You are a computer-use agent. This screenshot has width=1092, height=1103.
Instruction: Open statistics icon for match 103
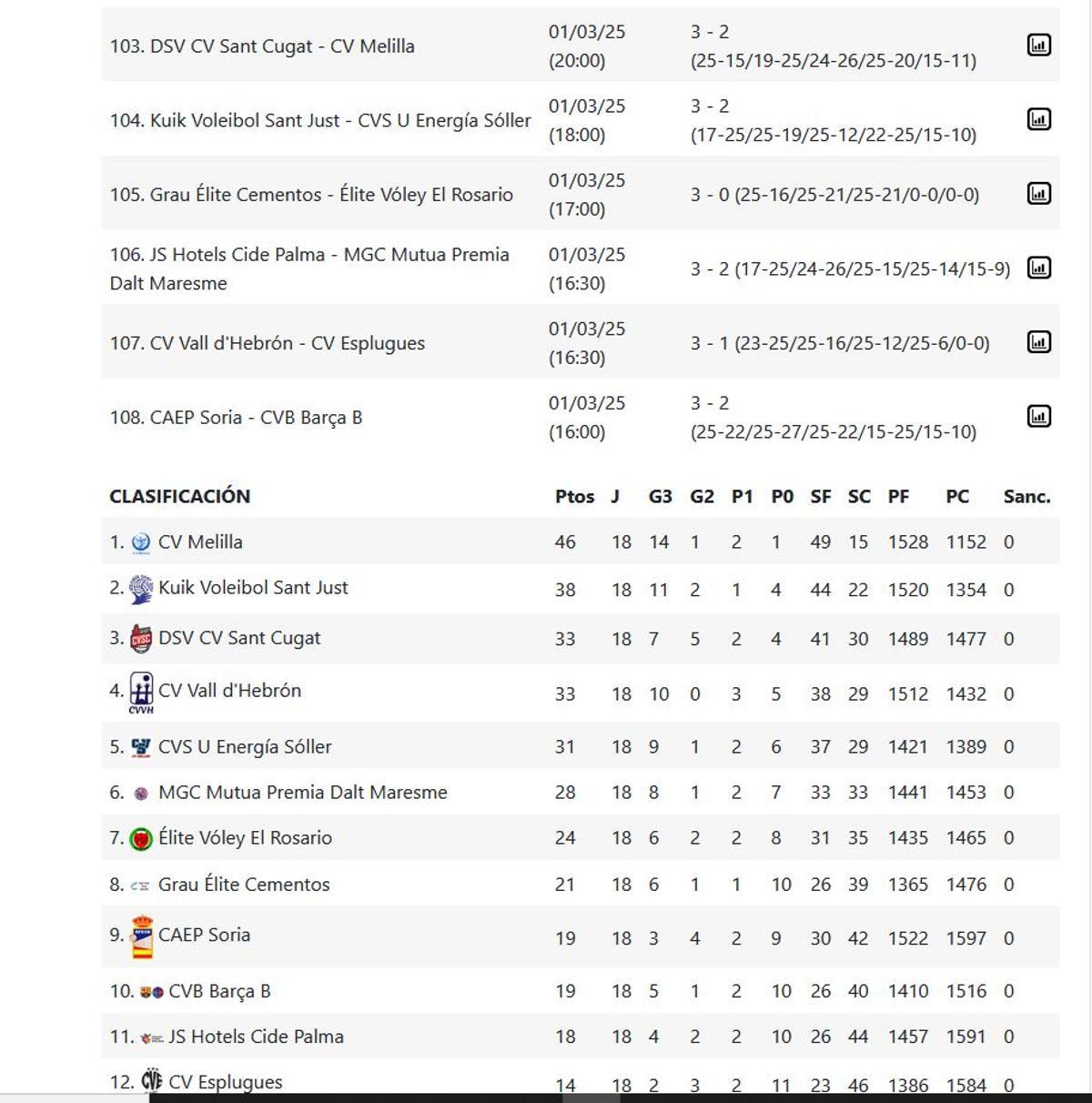[1038, 46]
